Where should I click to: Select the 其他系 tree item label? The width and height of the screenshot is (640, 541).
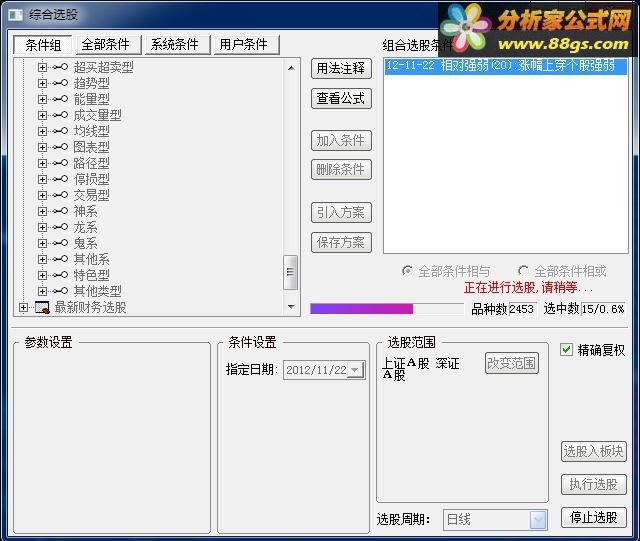coord(91,259)
